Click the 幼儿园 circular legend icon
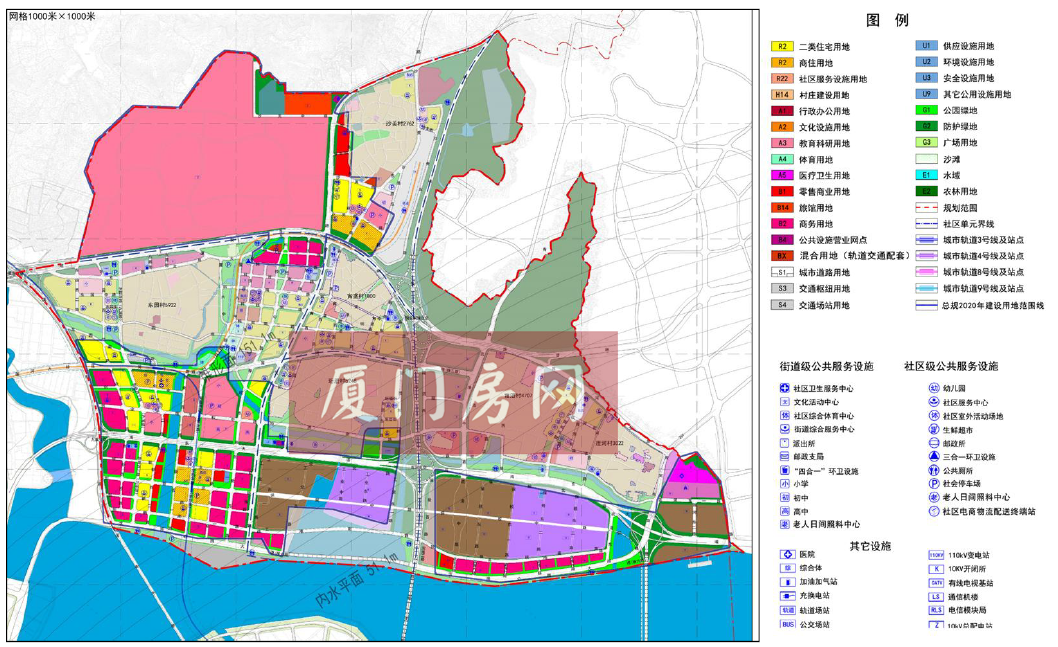This screenshot has width=1058, height=647. coord(934,388)
